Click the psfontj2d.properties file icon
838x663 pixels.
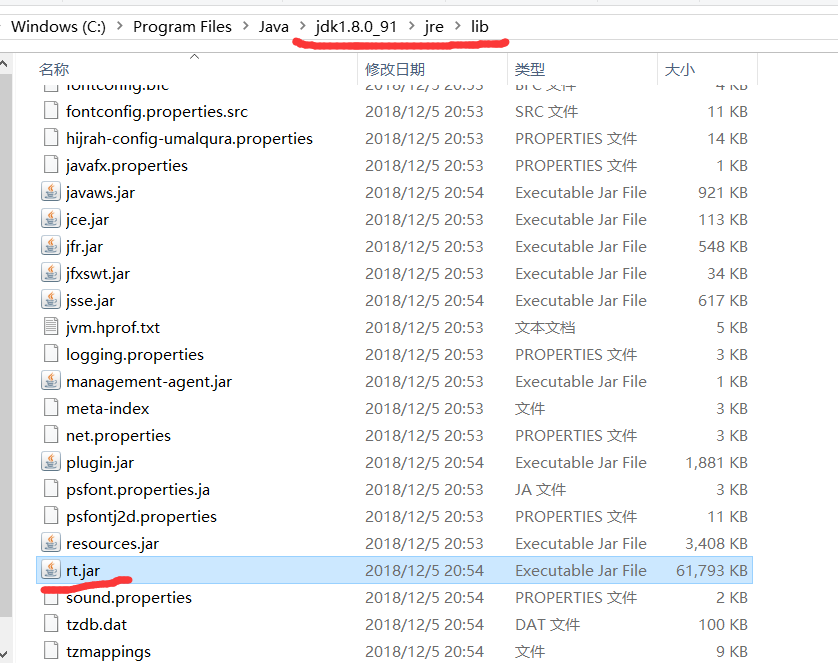coord(51,516)
